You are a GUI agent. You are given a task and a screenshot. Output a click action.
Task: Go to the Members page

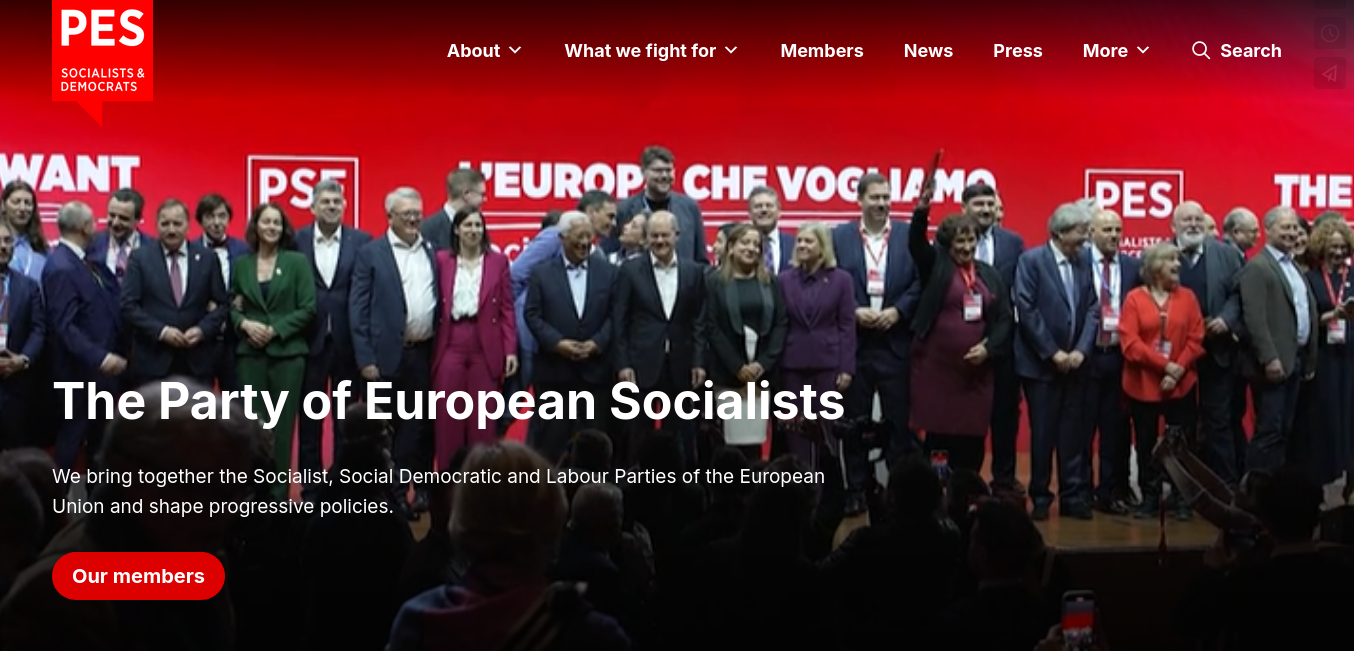[x=822, y=51]
